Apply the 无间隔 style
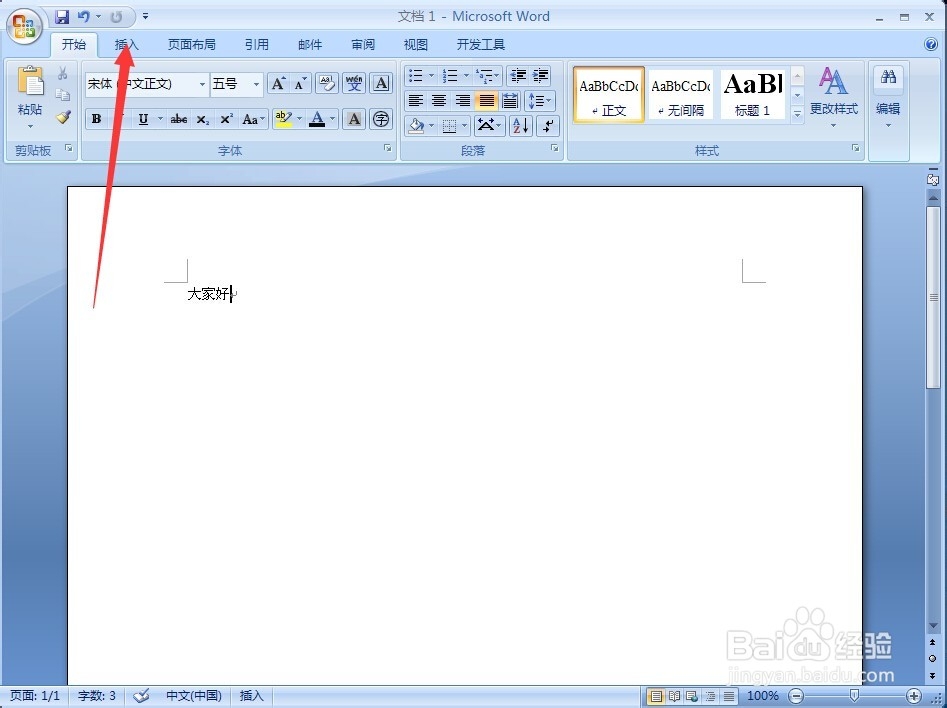 point(681,95)
